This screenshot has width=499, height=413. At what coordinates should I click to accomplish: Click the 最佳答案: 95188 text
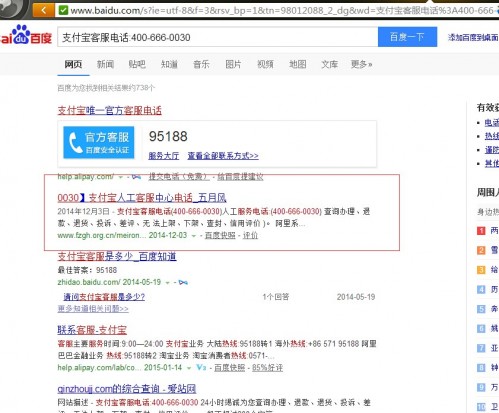[x=87, y=270]
